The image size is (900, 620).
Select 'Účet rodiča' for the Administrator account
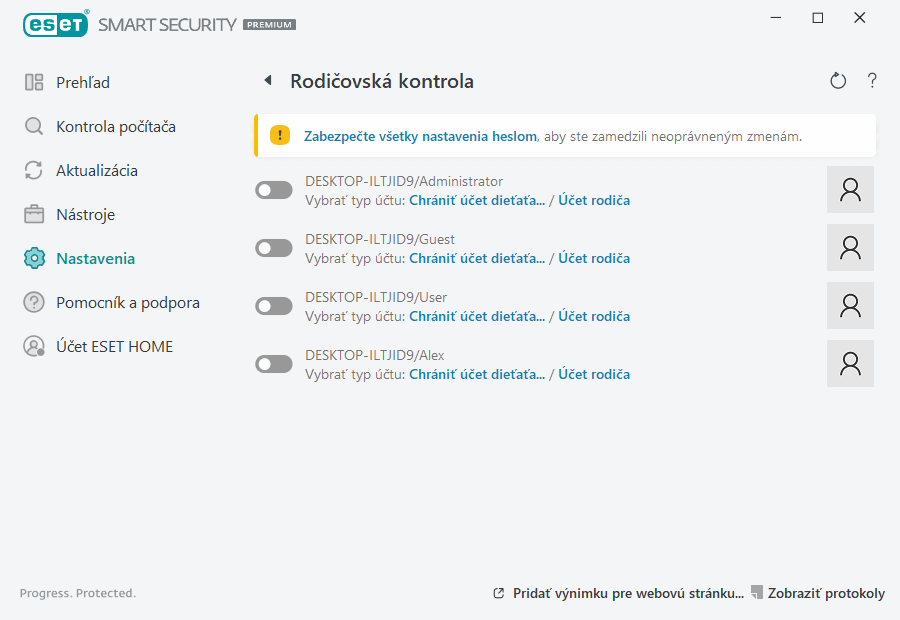pyautogui.click(x=594, y=201)
